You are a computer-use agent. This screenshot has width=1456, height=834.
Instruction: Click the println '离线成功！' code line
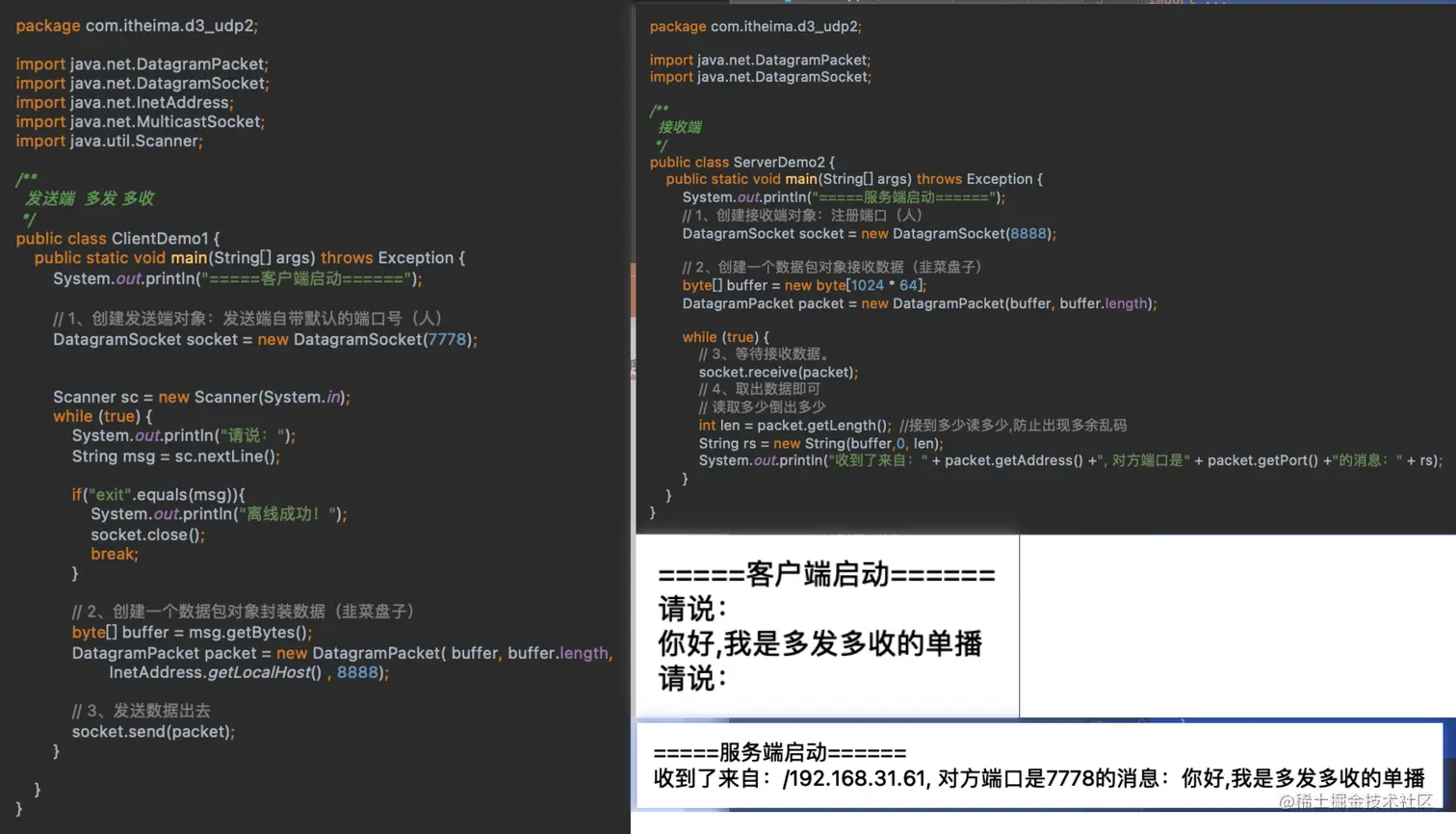pos(219,514)
